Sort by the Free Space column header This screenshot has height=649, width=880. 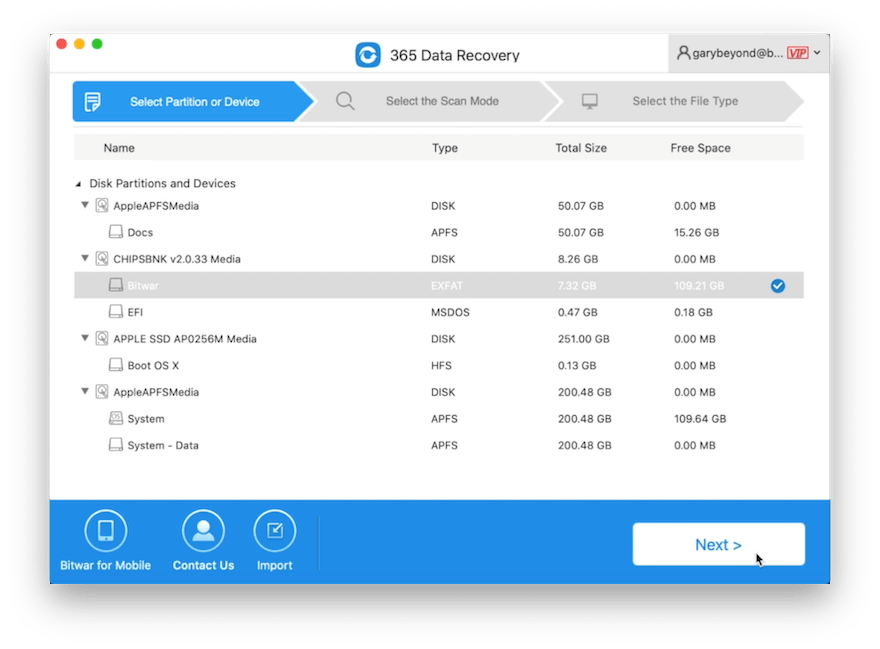[700, 148]
